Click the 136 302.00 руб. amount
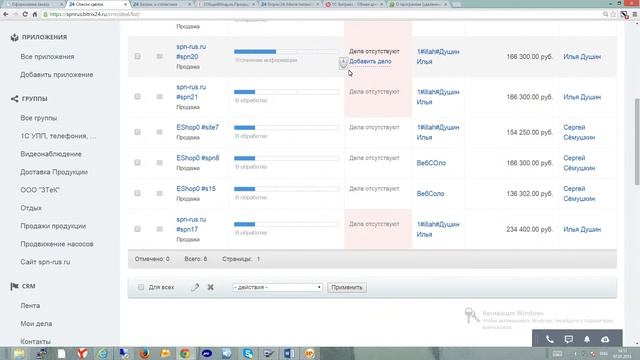The height and width of the screenshot is (360, 640). 529,193
